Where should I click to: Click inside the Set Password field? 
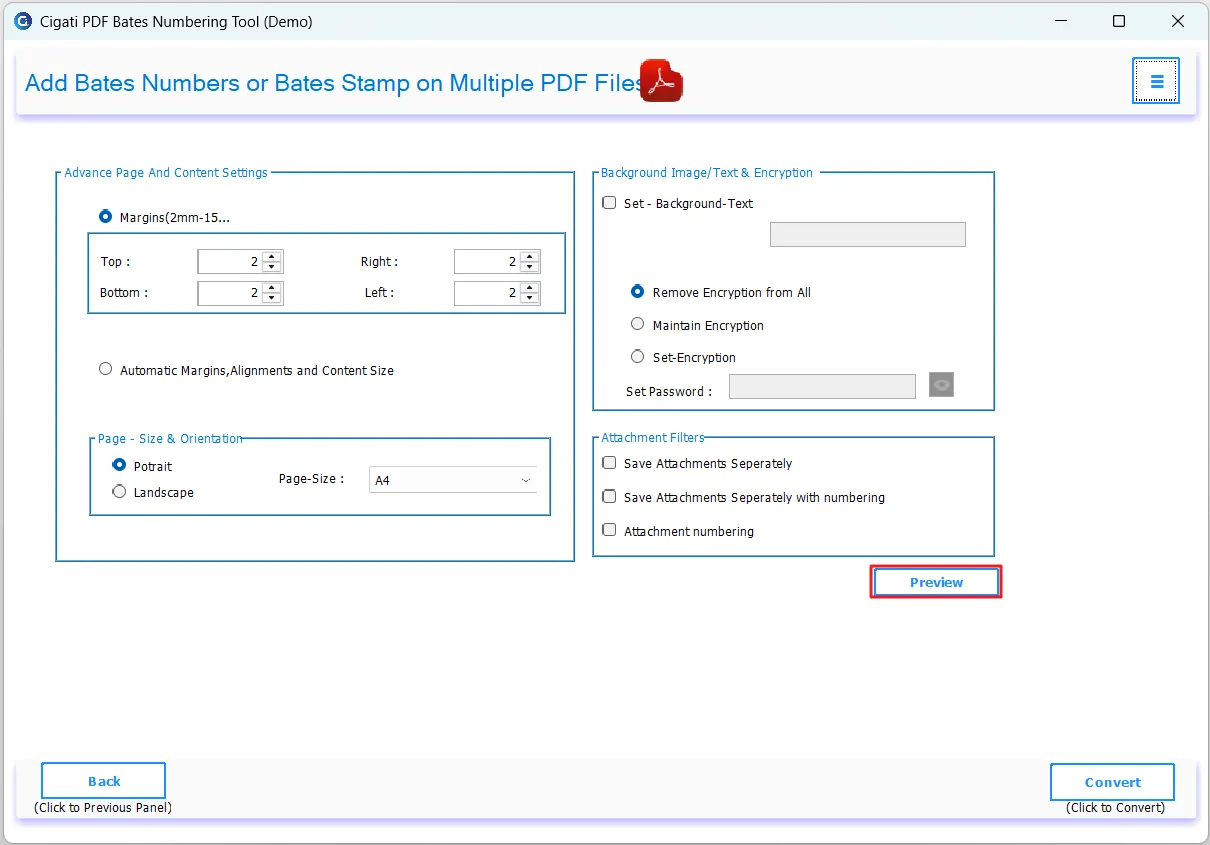(822, 386)
